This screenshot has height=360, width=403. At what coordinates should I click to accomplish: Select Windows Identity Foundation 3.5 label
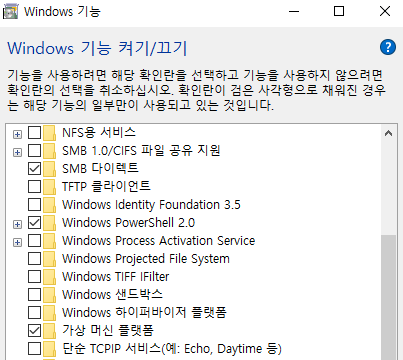[151, 205]
